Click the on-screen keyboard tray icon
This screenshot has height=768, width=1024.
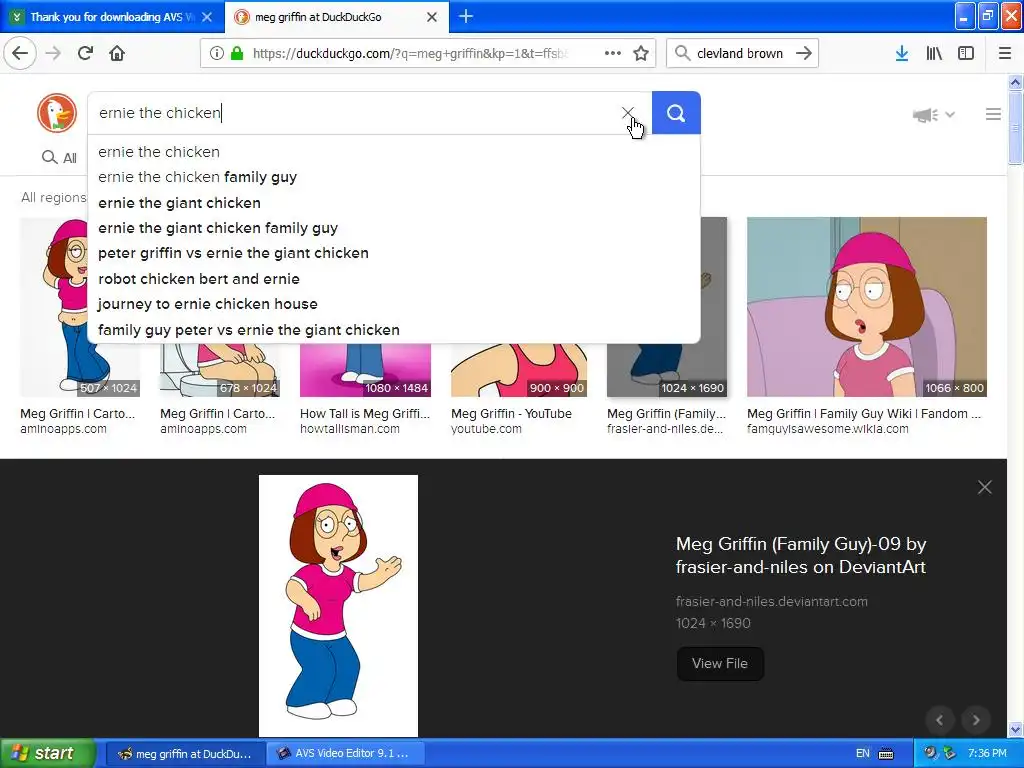[x=886, y=754]
